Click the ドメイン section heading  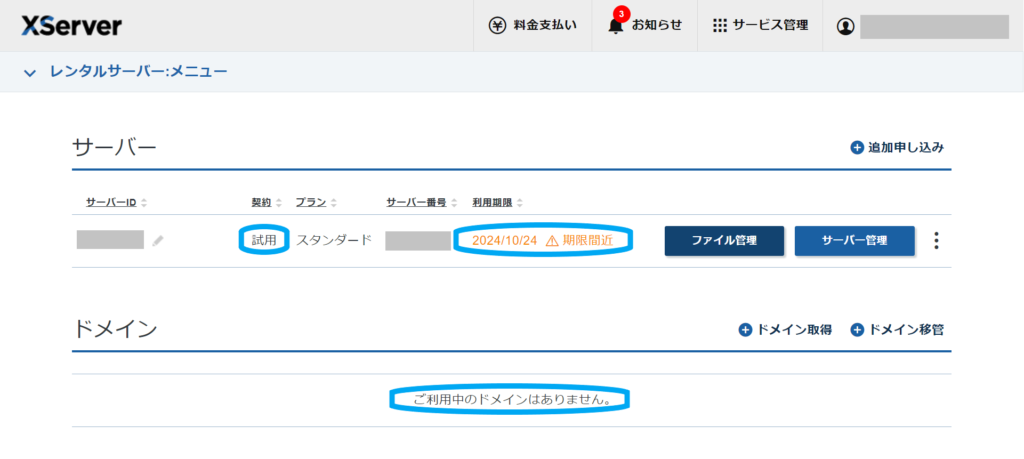pyautogui.click(x=115, y=330)
